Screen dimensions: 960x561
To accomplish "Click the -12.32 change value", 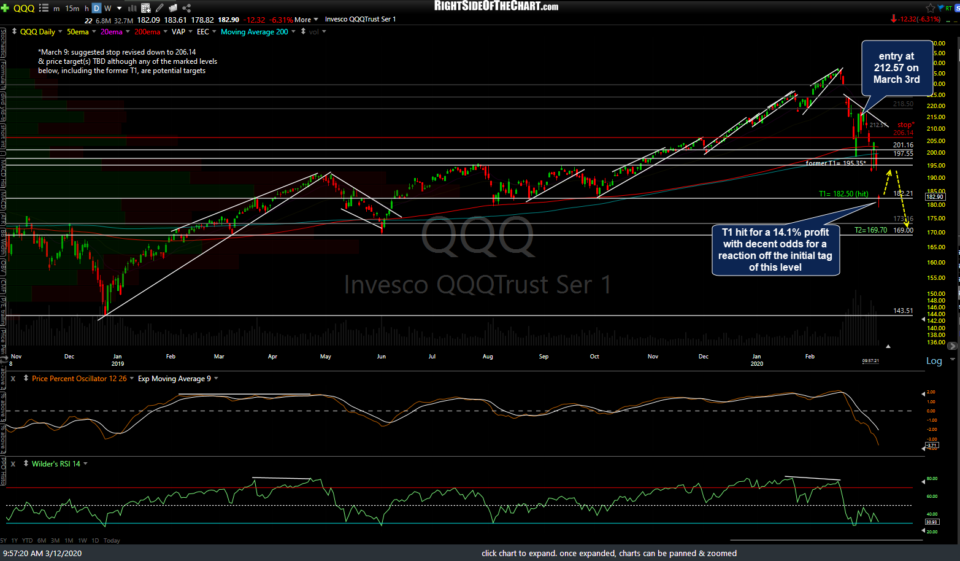I will click(255, 20).
